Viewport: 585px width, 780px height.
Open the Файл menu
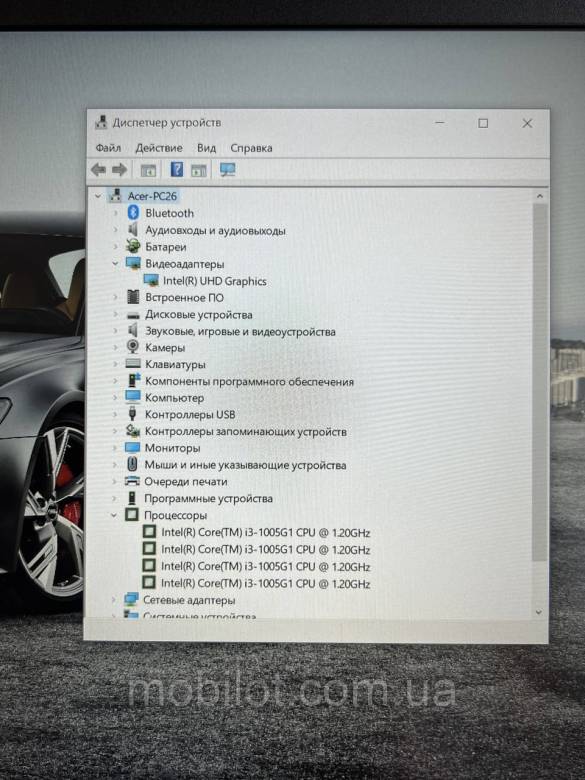click(108, 148)
